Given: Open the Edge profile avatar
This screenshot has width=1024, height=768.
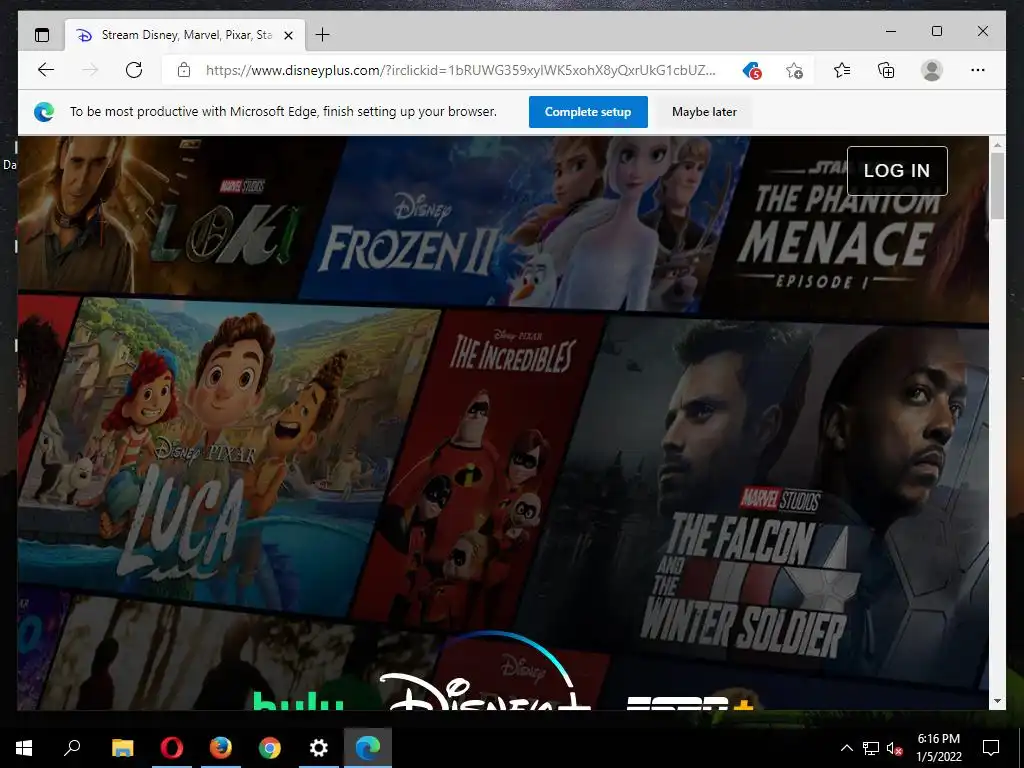Looking at the screenshot, I should pos(931,70).
